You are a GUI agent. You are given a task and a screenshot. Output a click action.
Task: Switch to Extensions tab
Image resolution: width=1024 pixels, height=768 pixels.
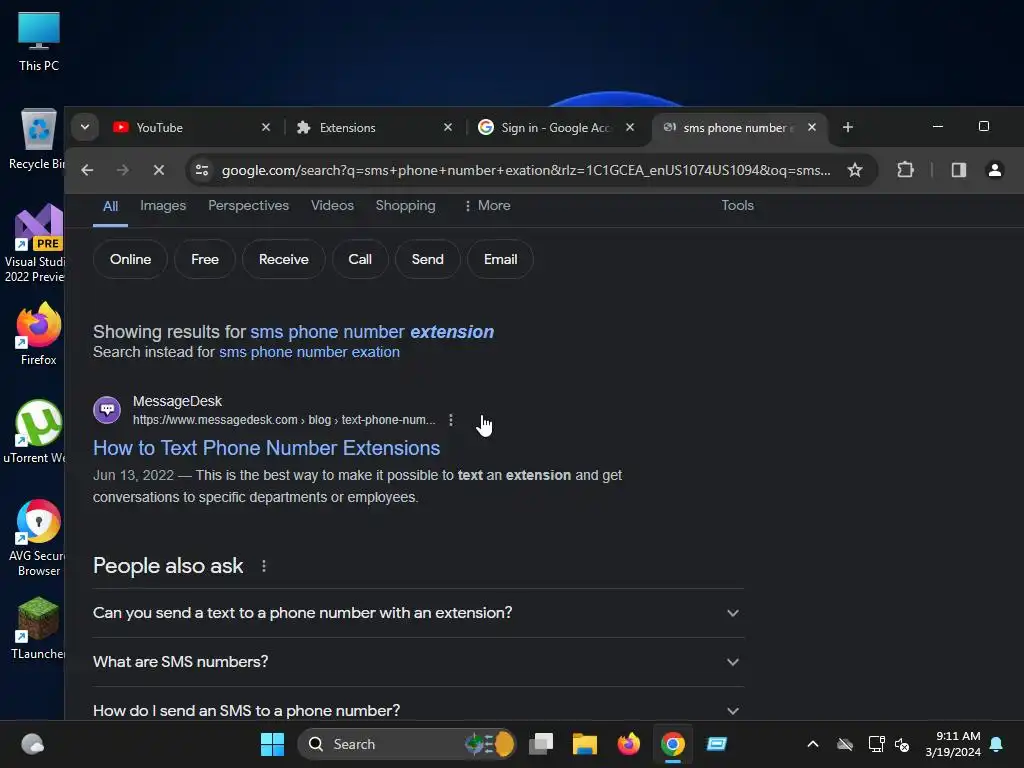click(369, 127)
